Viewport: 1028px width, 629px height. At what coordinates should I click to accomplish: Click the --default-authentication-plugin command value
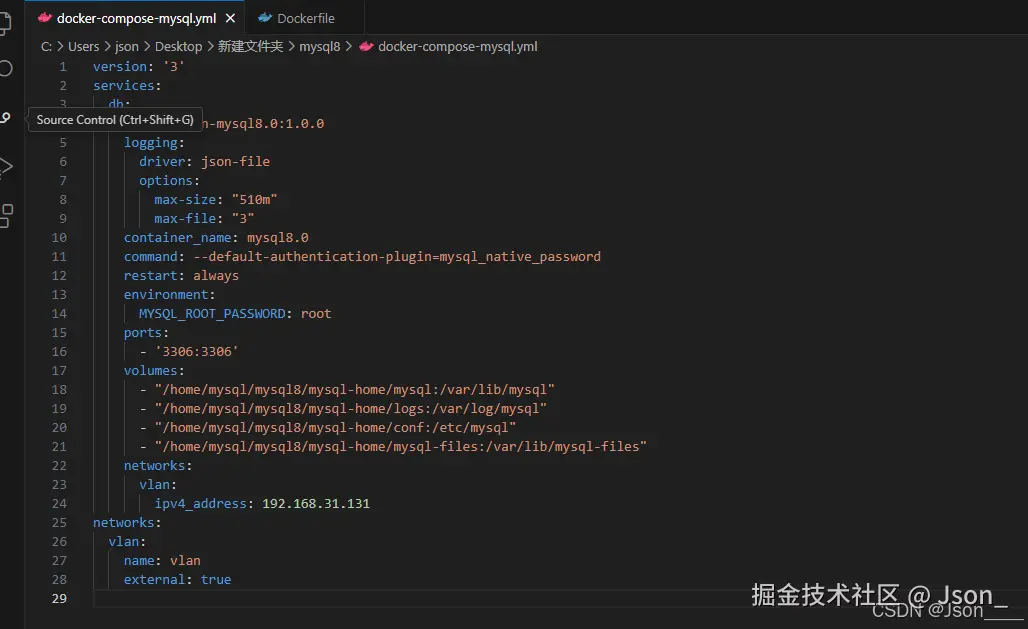click(x=397, y=256)
